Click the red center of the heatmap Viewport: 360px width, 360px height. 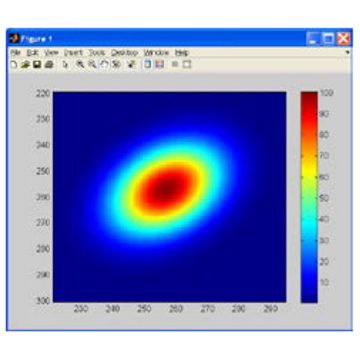pyautogui.click(x=167, y=189)
